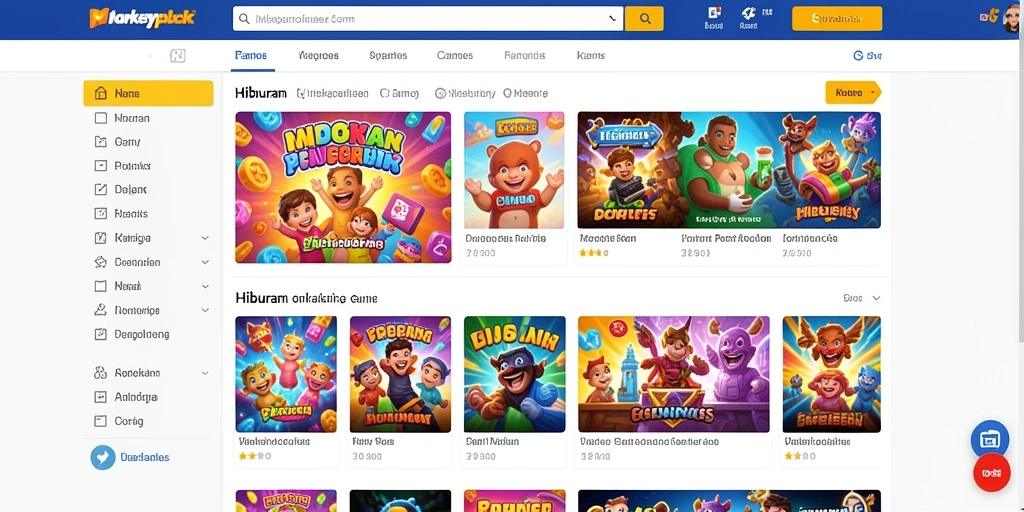
Task: Open the sort dropdown right of second Hiburam heading
Action: (x=862, y=298)
